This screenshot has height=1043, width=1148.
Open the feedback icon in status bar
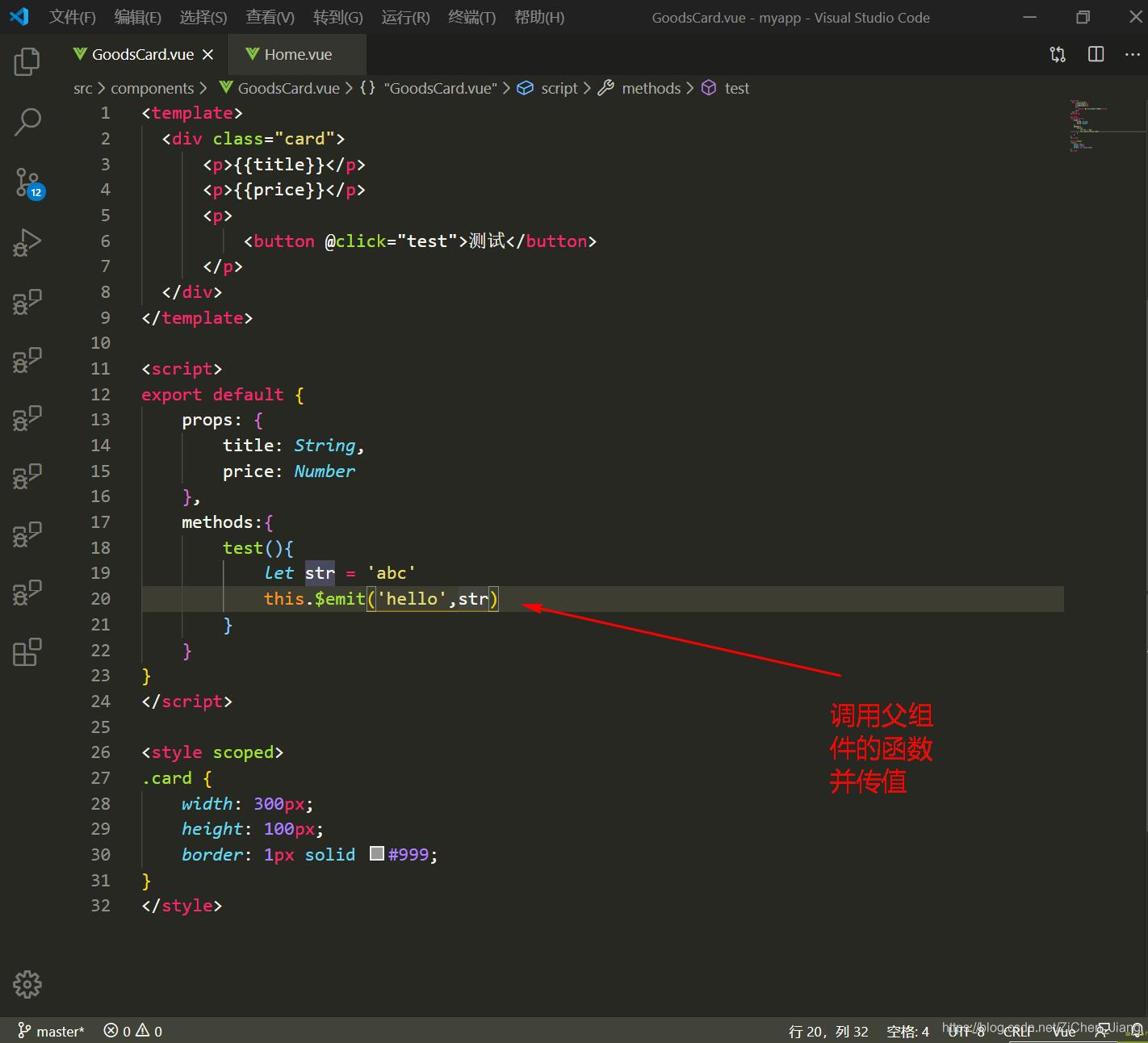click(1101, 1031)
